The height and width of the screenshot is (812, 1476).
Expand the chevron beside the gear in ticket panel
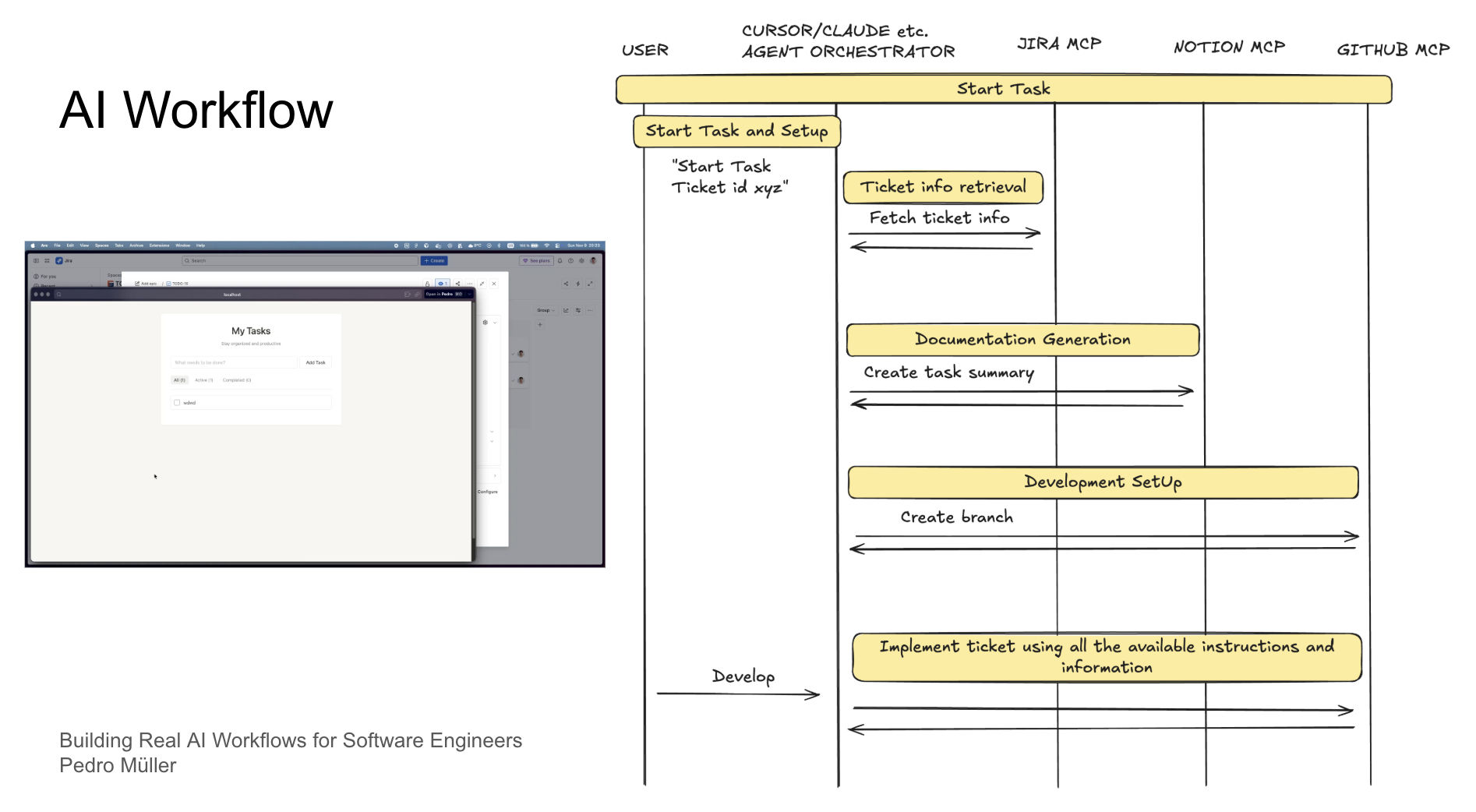click(495, 323)
